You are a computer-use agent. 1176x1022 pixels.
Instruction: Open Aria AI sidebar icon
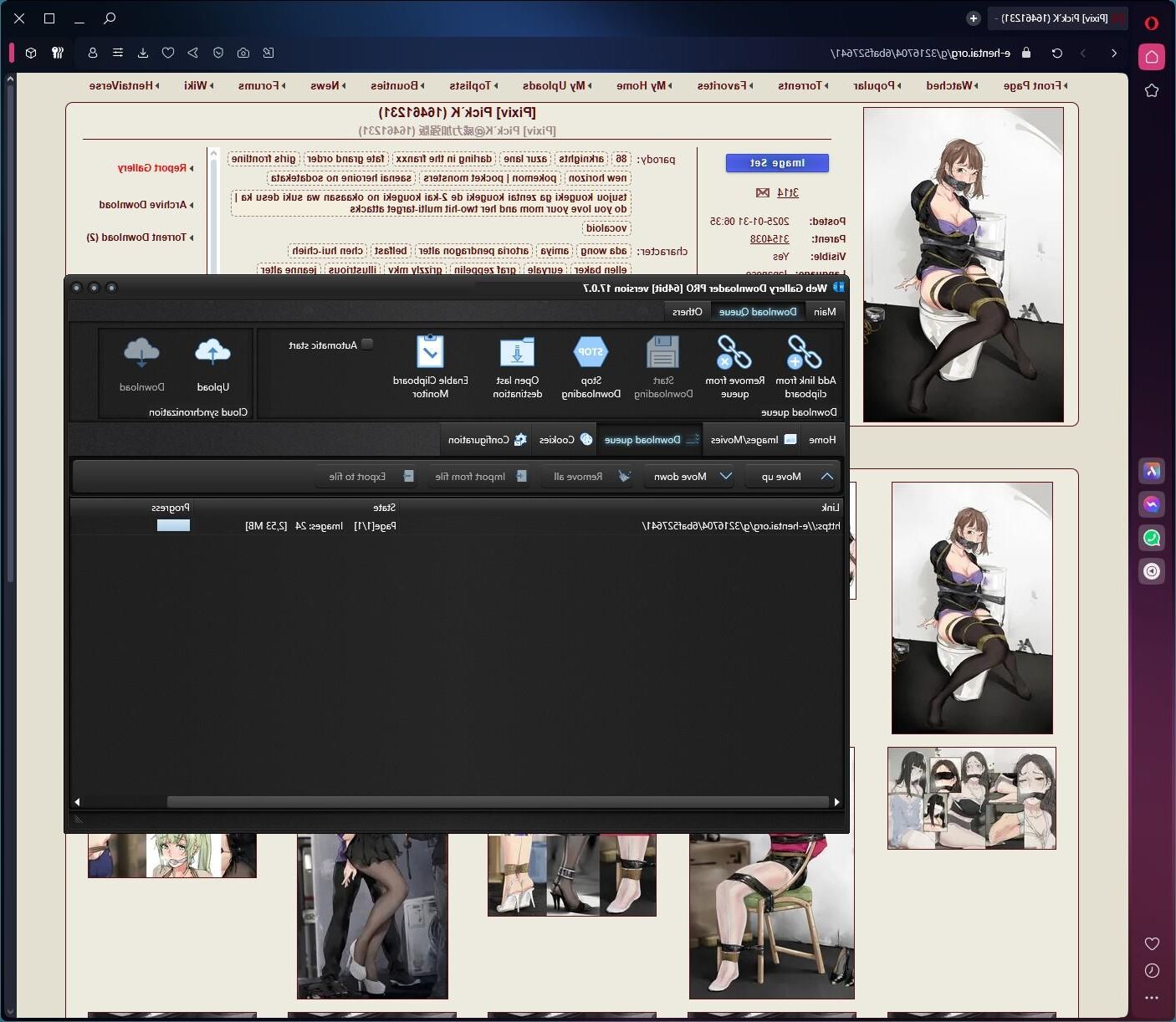(1152, 471)
